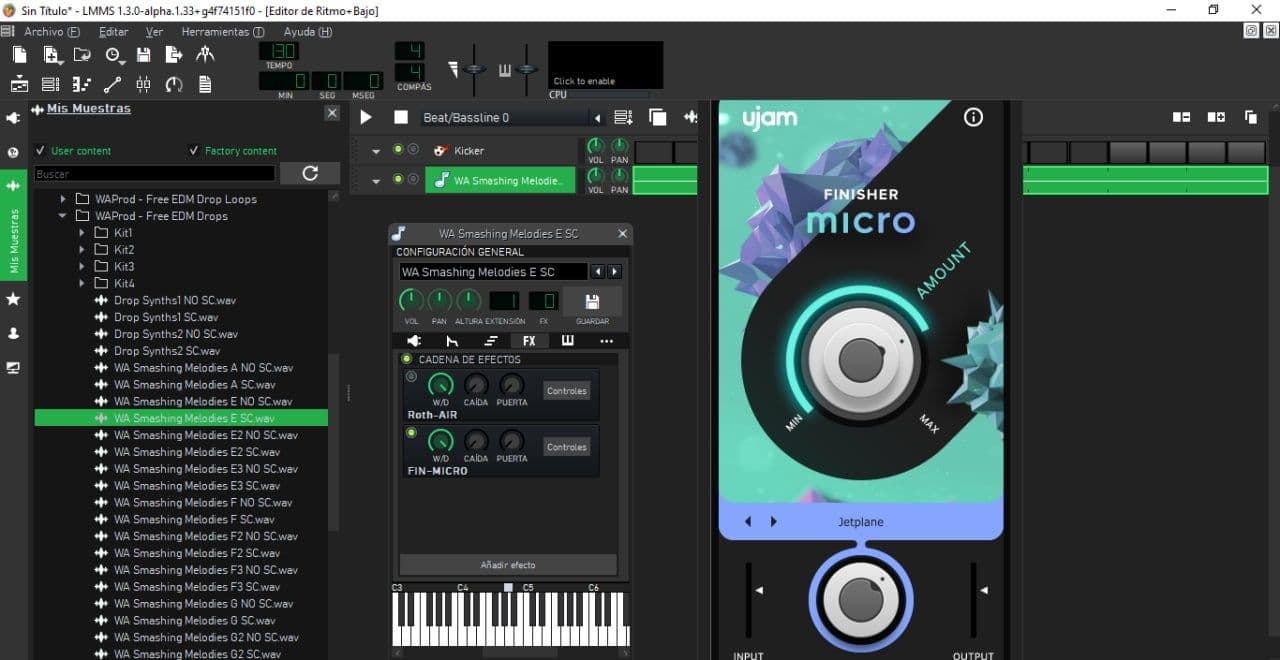Open the Archivo menu

coord(51,32)
